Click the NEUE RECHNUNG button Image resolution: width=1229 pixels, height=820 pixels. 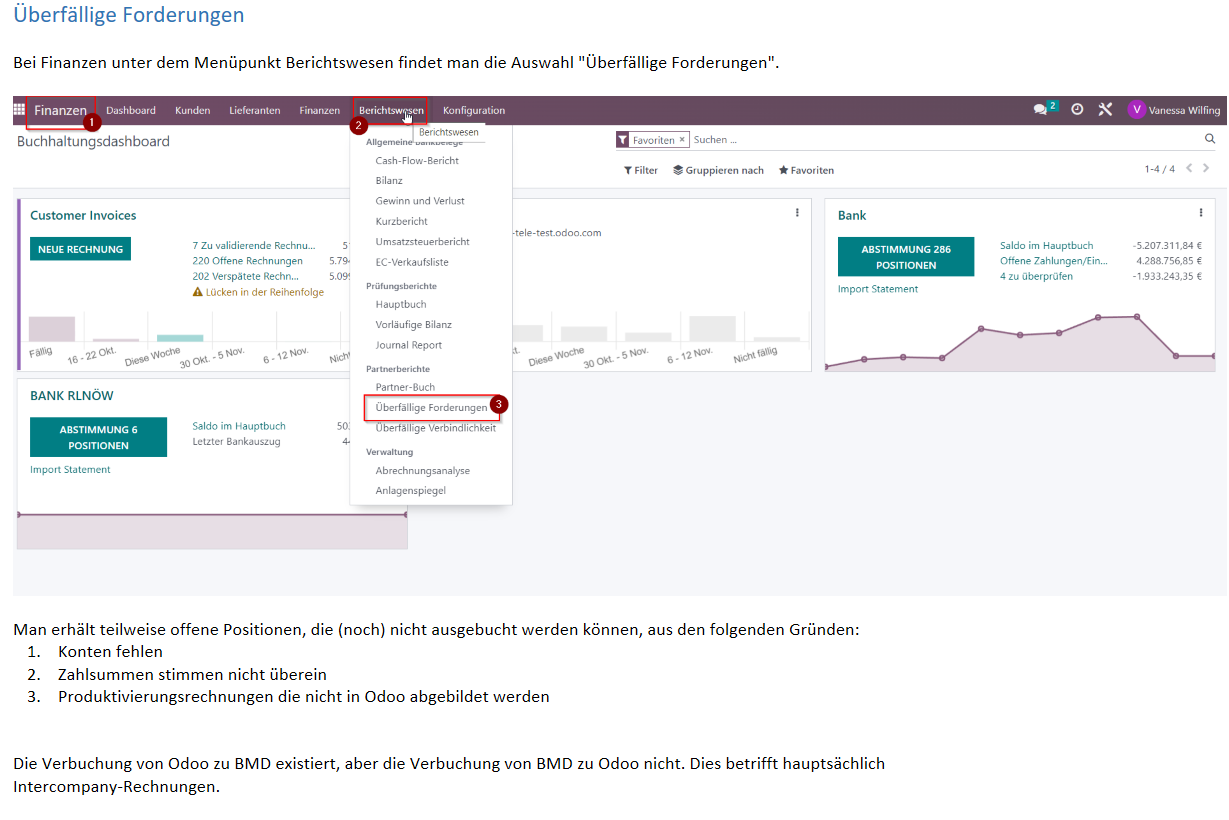(x=80, y=249)
